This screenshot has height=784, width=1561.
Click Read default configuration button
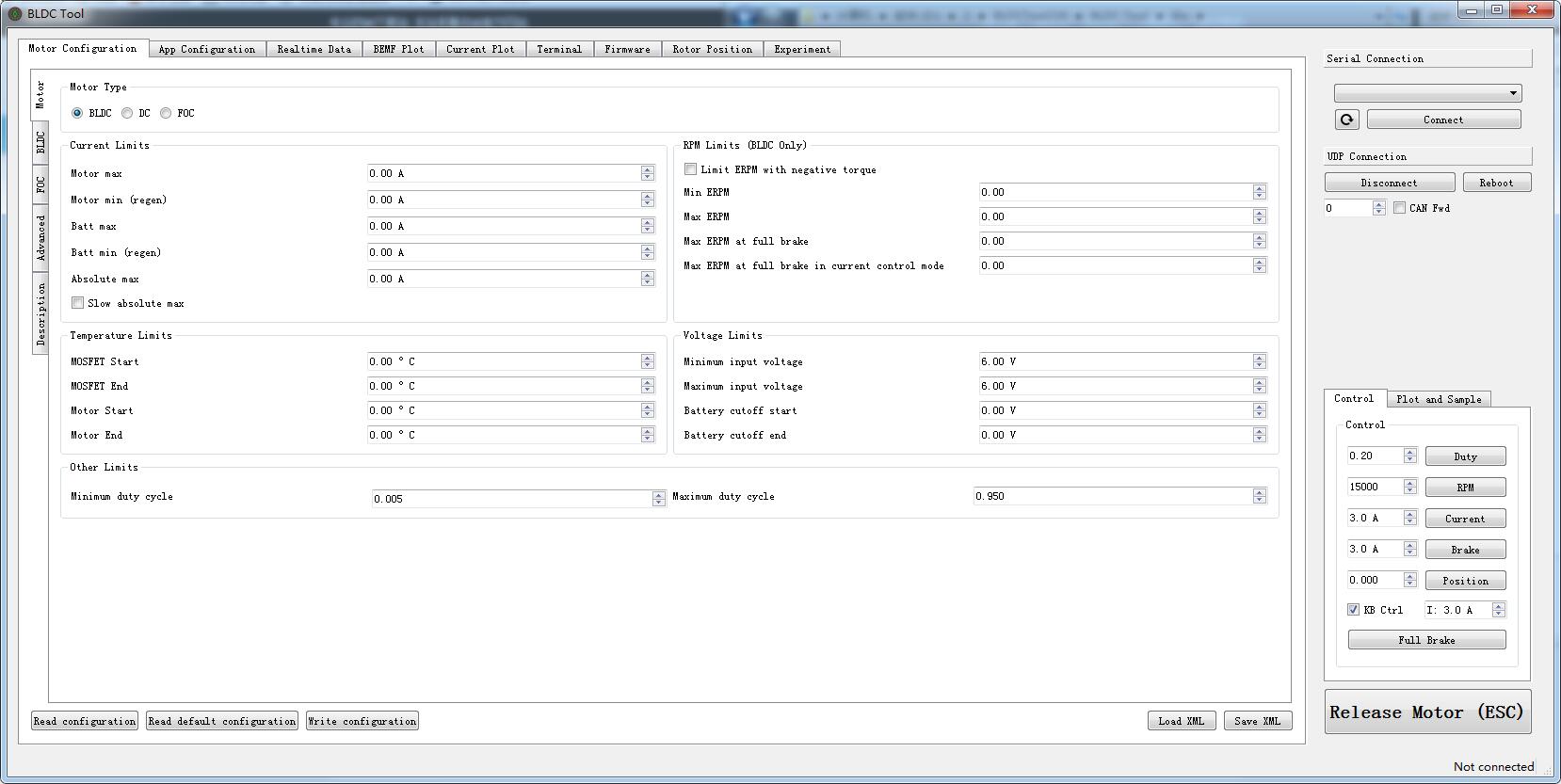pos(222,721)
